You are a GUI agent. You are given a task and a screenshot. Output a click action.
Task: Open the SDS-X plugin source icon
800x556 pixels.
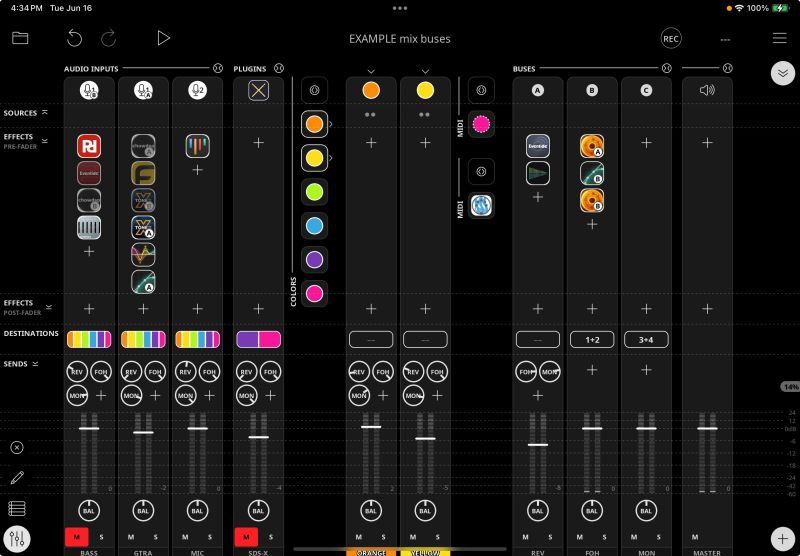click(259, 90)
